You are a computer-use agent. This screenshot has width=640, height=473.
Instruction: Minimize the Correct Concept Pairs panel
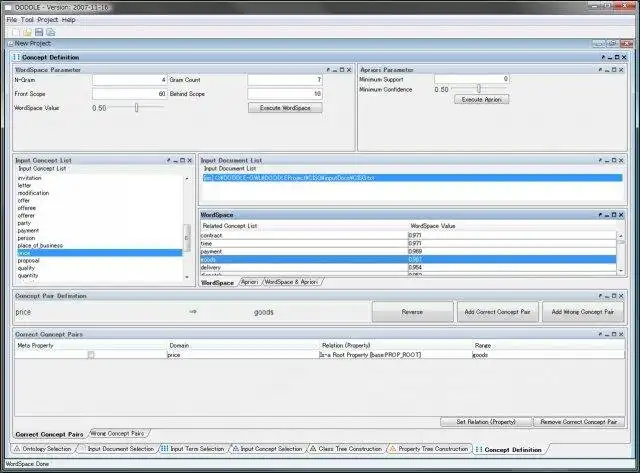tap(607, 334)
